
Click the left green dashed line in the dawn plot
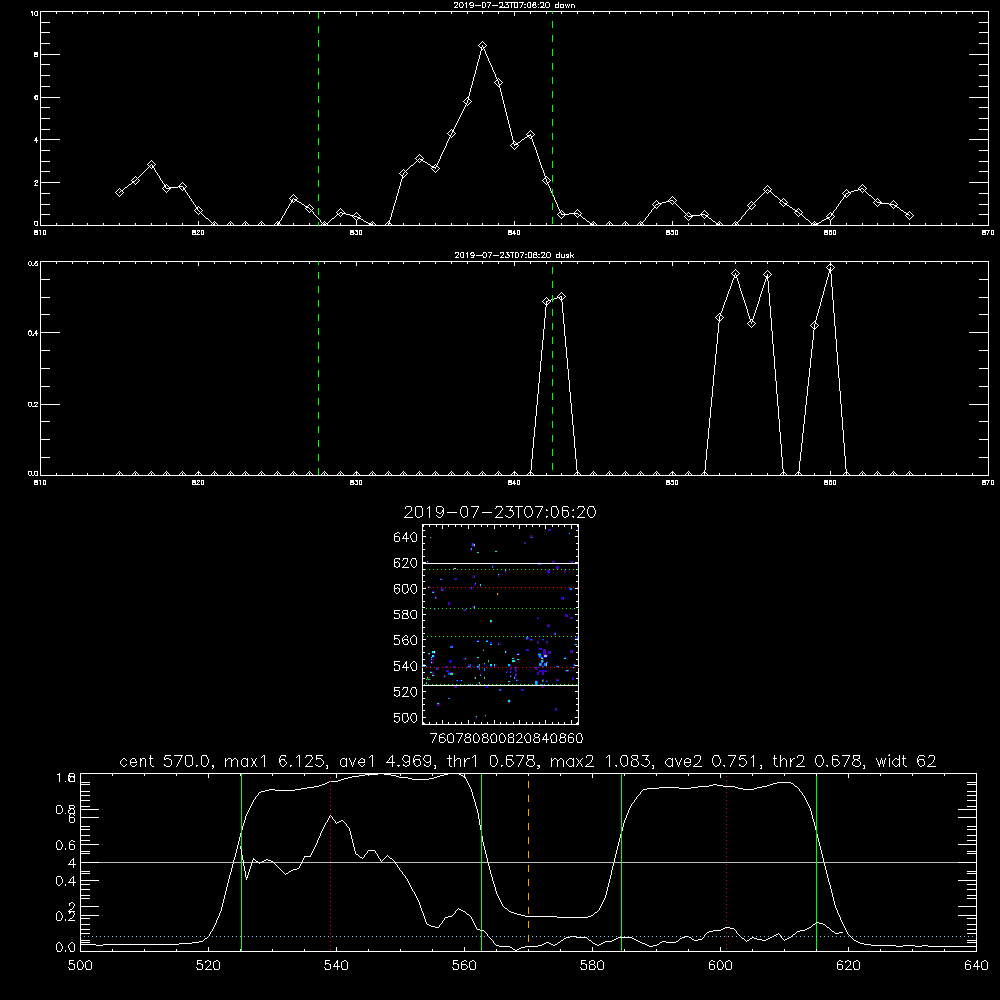click(319, 119)
